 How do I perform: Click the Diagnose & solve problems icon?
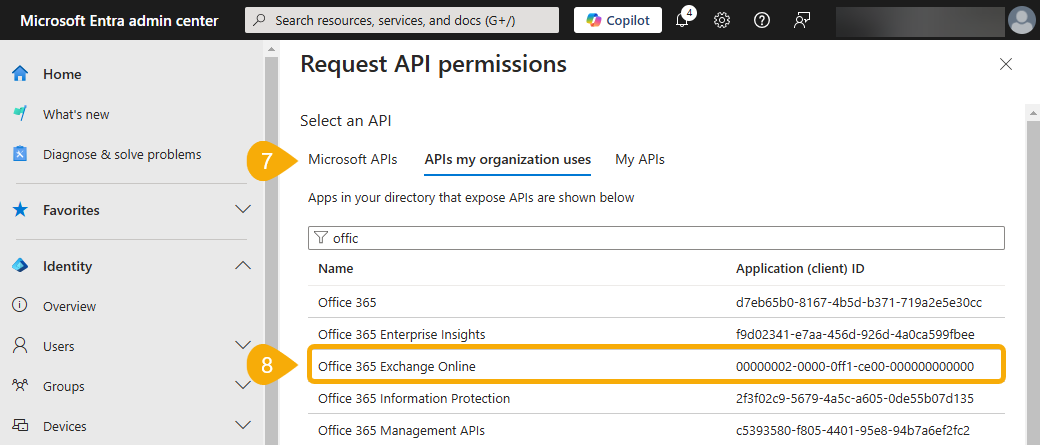point(20,154)
